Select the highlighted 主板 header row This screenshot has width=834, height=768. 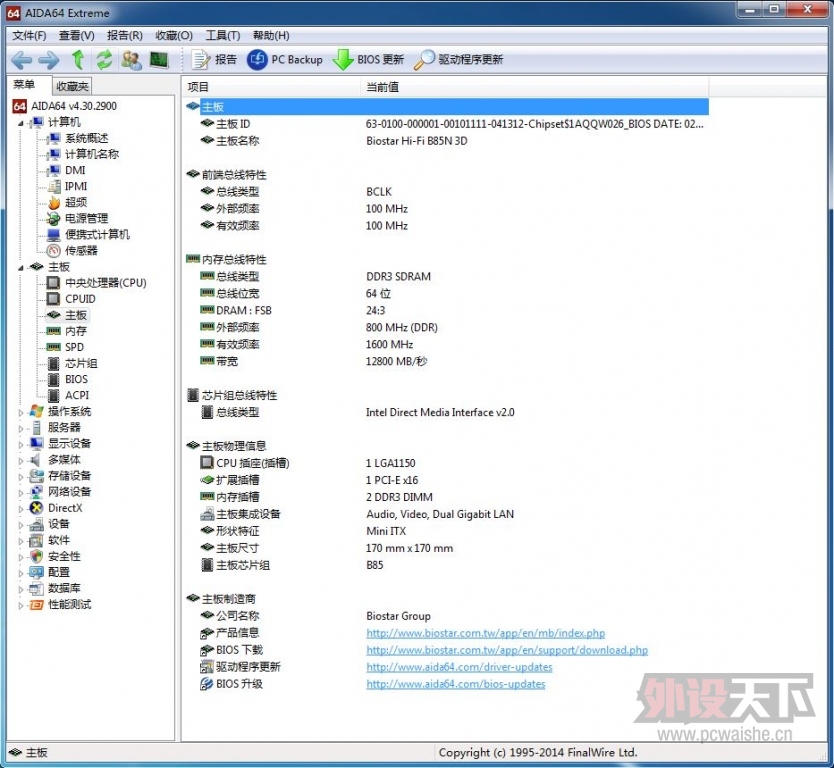(x=446, y=106)
